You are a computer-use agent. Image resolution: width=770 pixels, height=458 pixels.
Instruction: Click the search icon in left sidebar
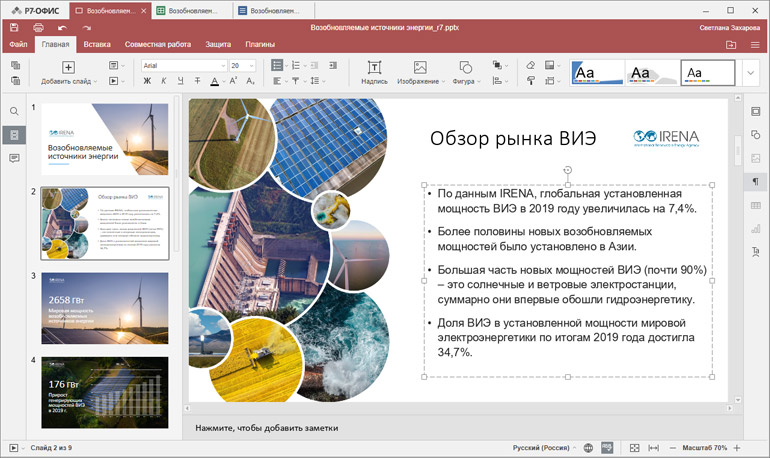tap(14, 112)
